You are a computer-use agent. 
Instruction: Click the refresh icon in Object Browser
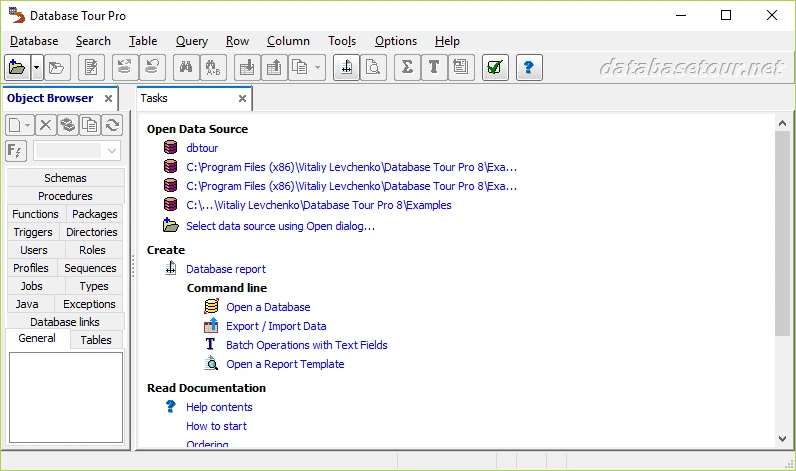pos(112,125)
